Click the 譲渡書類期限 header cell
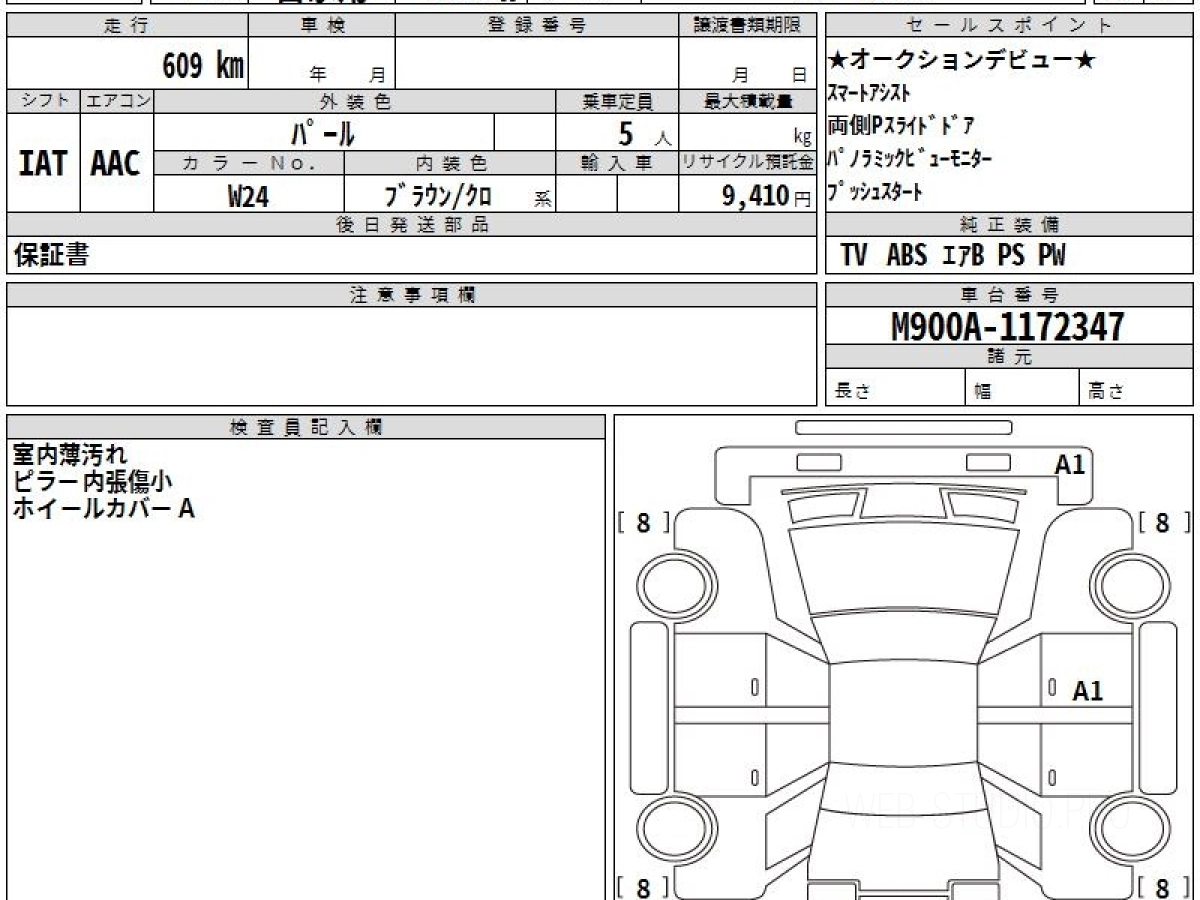This screenshot has height=900, width=1200. pos(748,26)
